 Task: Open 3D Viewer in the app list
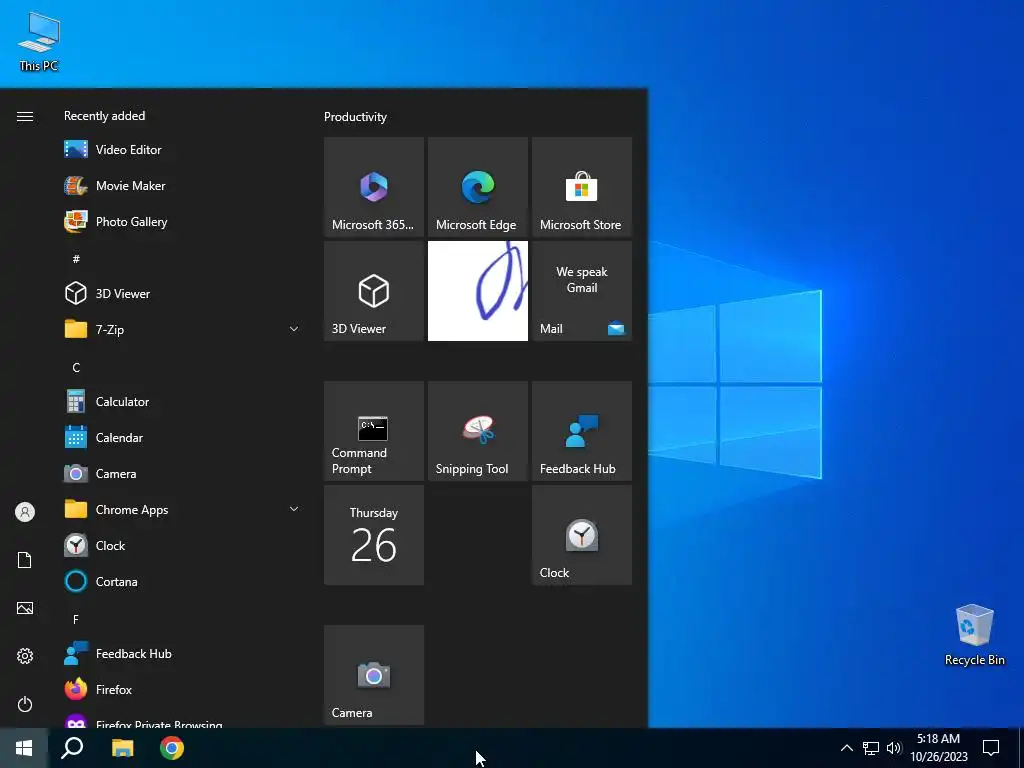pos(183,293)
